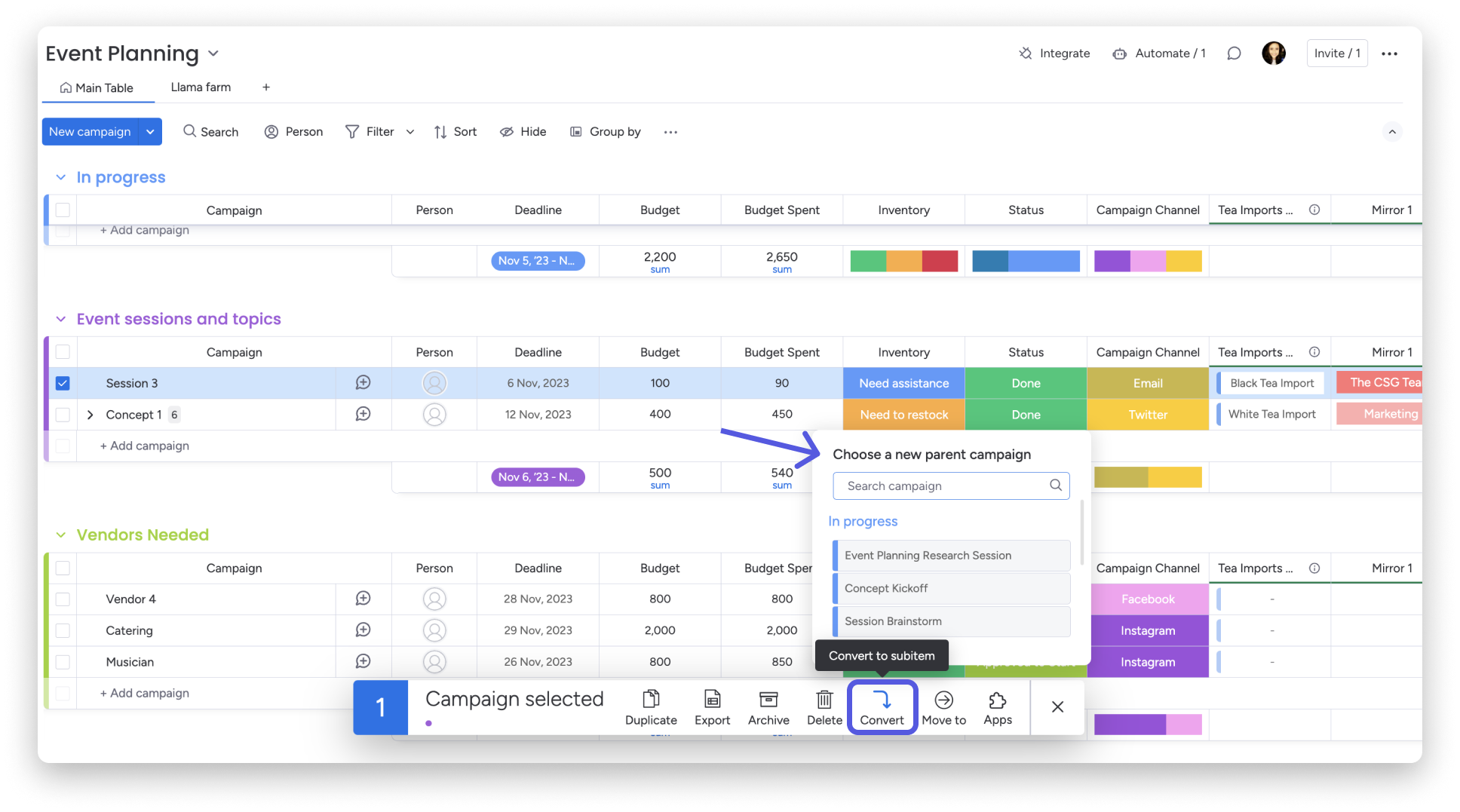Open the update conversation for Catering
1460x812 pixels.
[363, 630]
